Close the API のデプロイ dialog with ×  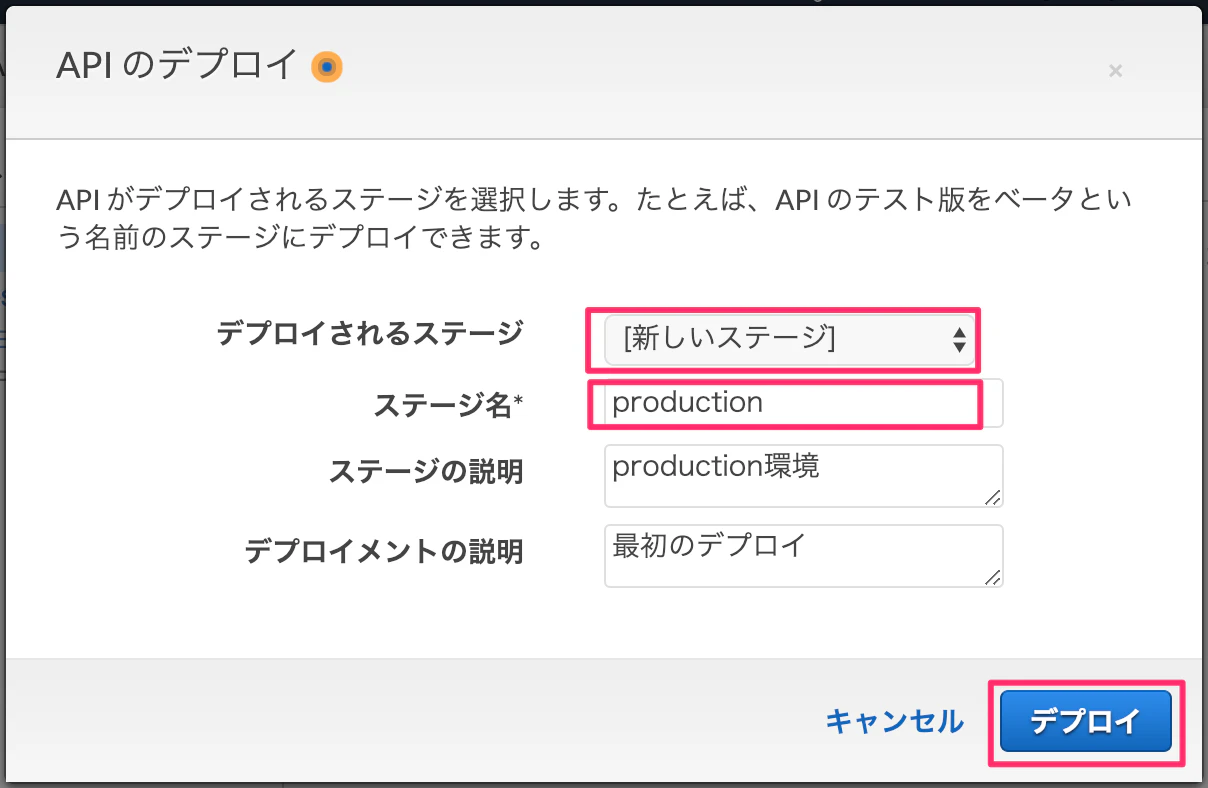(x=1116, y=70)
